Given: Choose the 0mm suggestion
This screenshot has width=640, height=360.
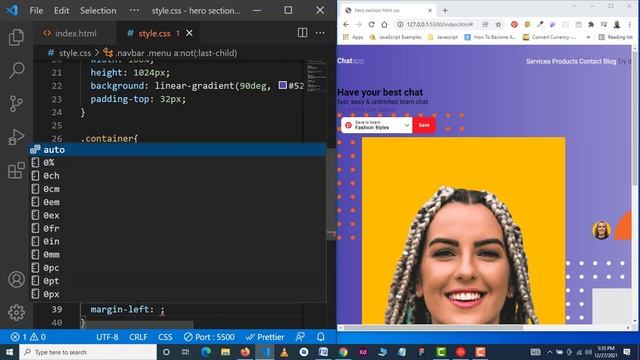Looking at the screenshot, I should 177,255.
